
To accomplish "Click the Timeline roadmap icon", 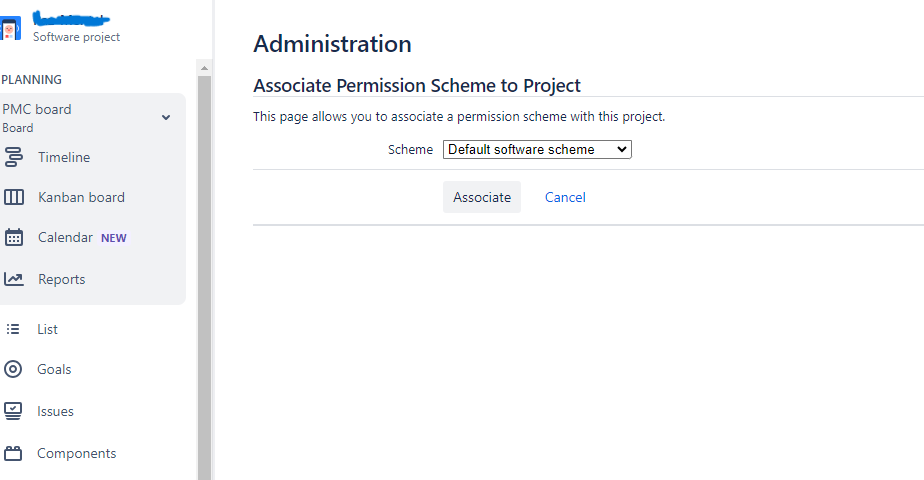I will [x=14, y=157].
